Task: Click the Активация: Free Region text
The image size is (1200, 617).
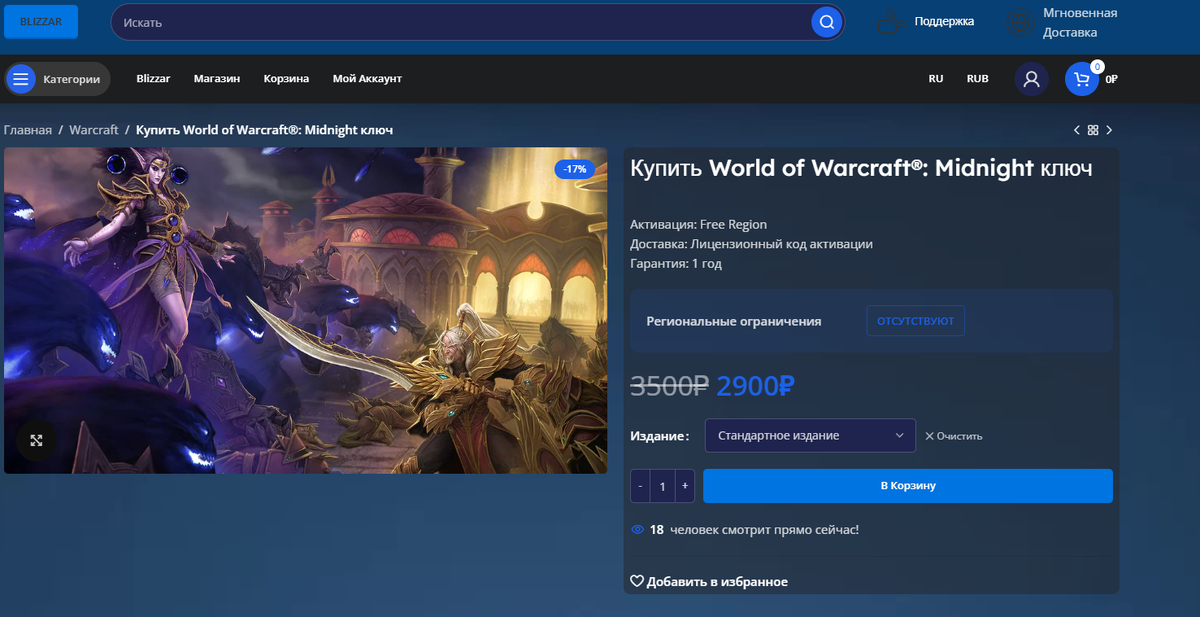Action: tap(698, 224)
